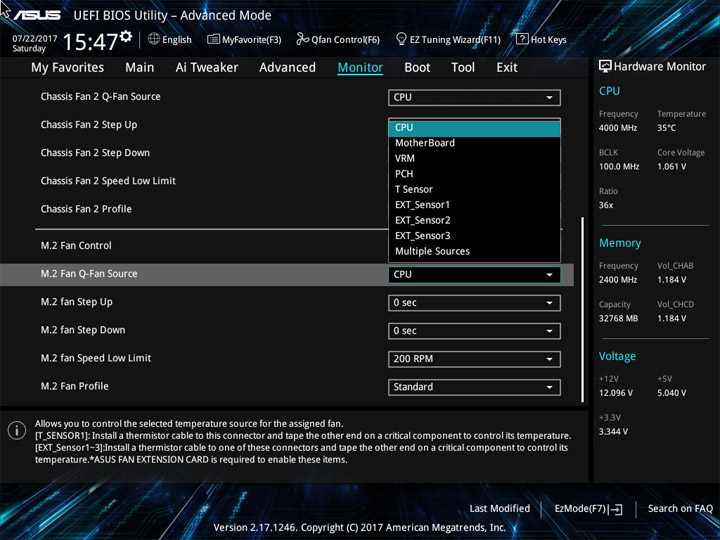Switch to My Favorites tab
The image size is (720, 540).
(68, 68)
